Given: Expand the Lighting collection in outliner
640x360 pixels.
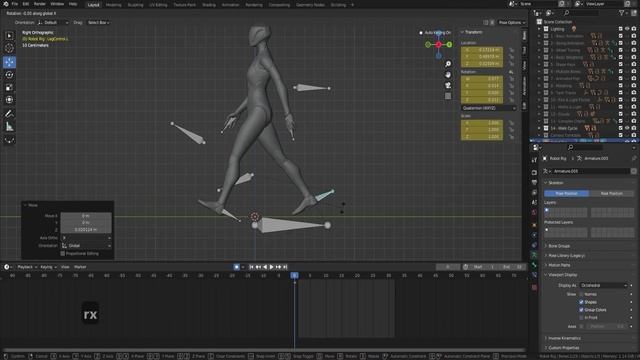Looking at the screenshot, I should [539, 29].
